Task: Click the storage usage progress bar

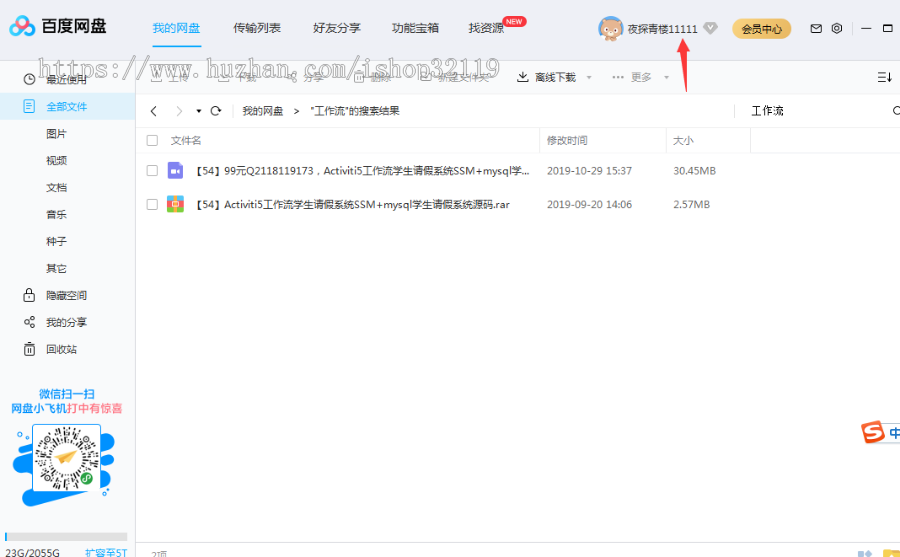Action: [66, 536]
